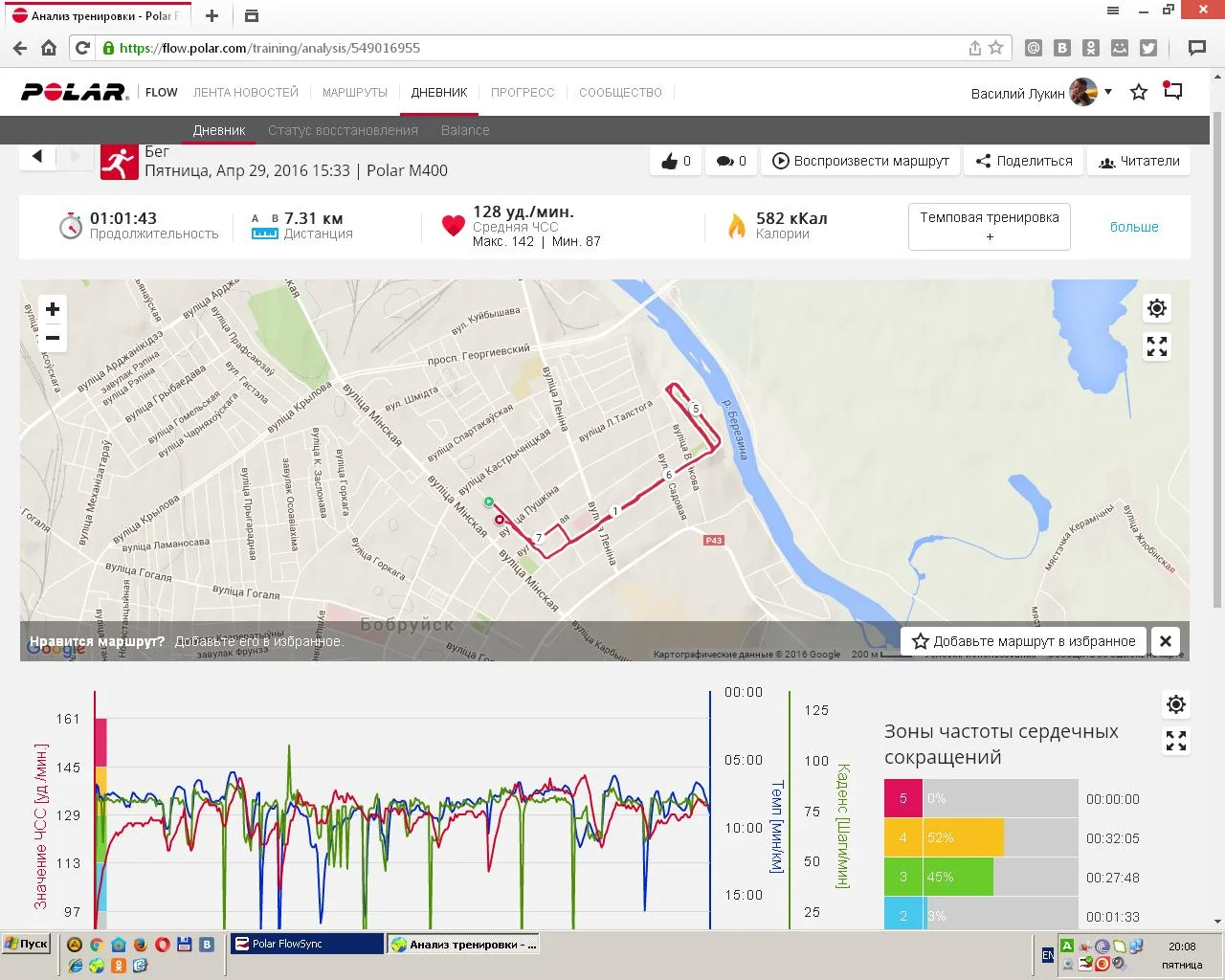Switch to the Статус восстановления tab

click(343, 130)
